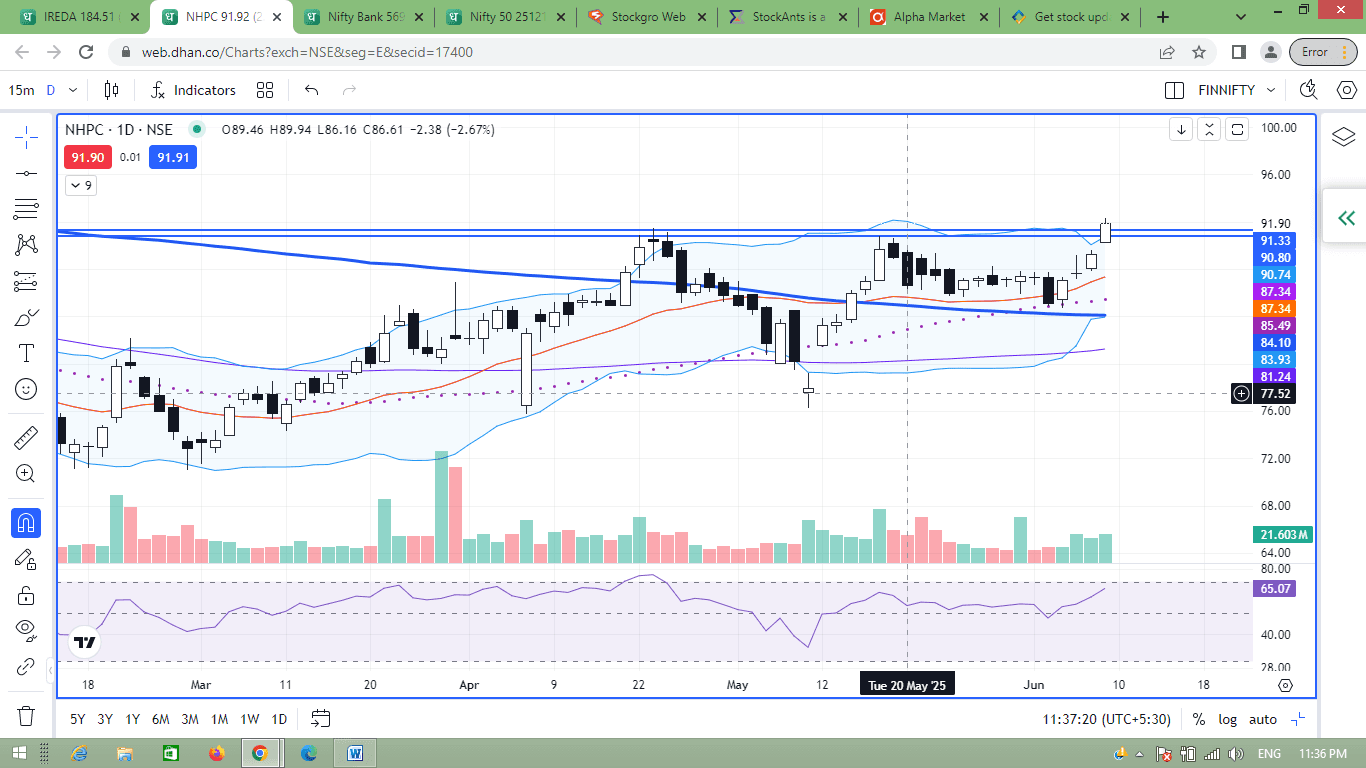Set chart range to 6M

click(x=160, y=718)
